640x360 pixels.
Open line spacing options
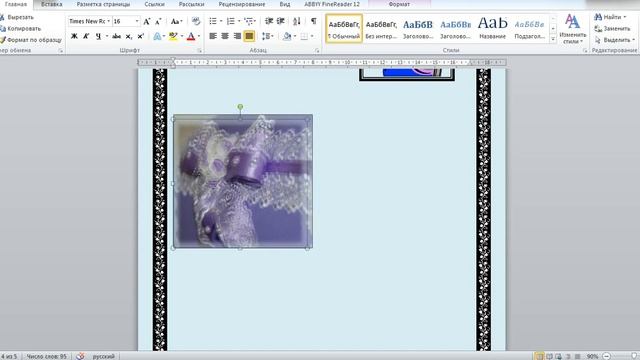266,36
